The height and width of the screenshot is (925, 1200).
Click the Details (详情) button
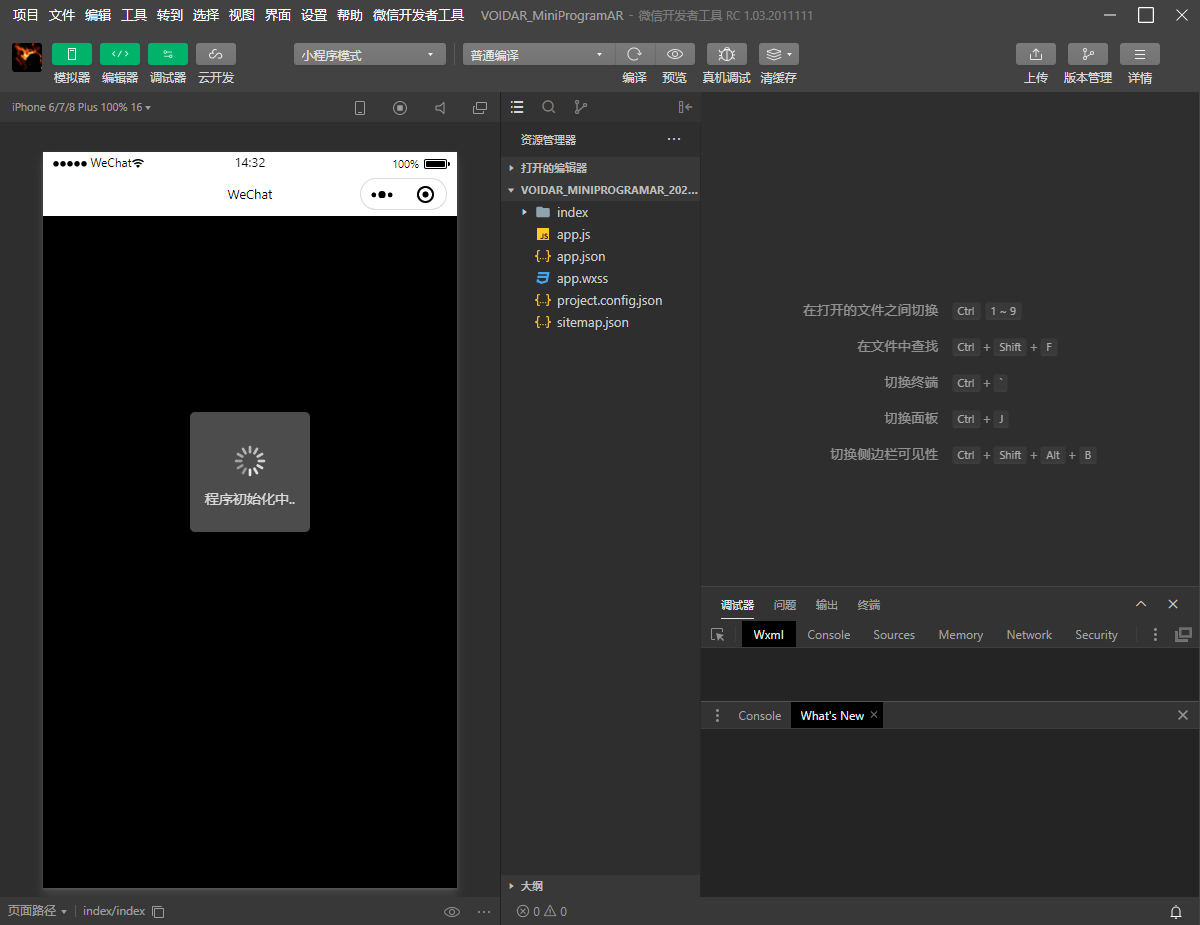click(1139, 54)
